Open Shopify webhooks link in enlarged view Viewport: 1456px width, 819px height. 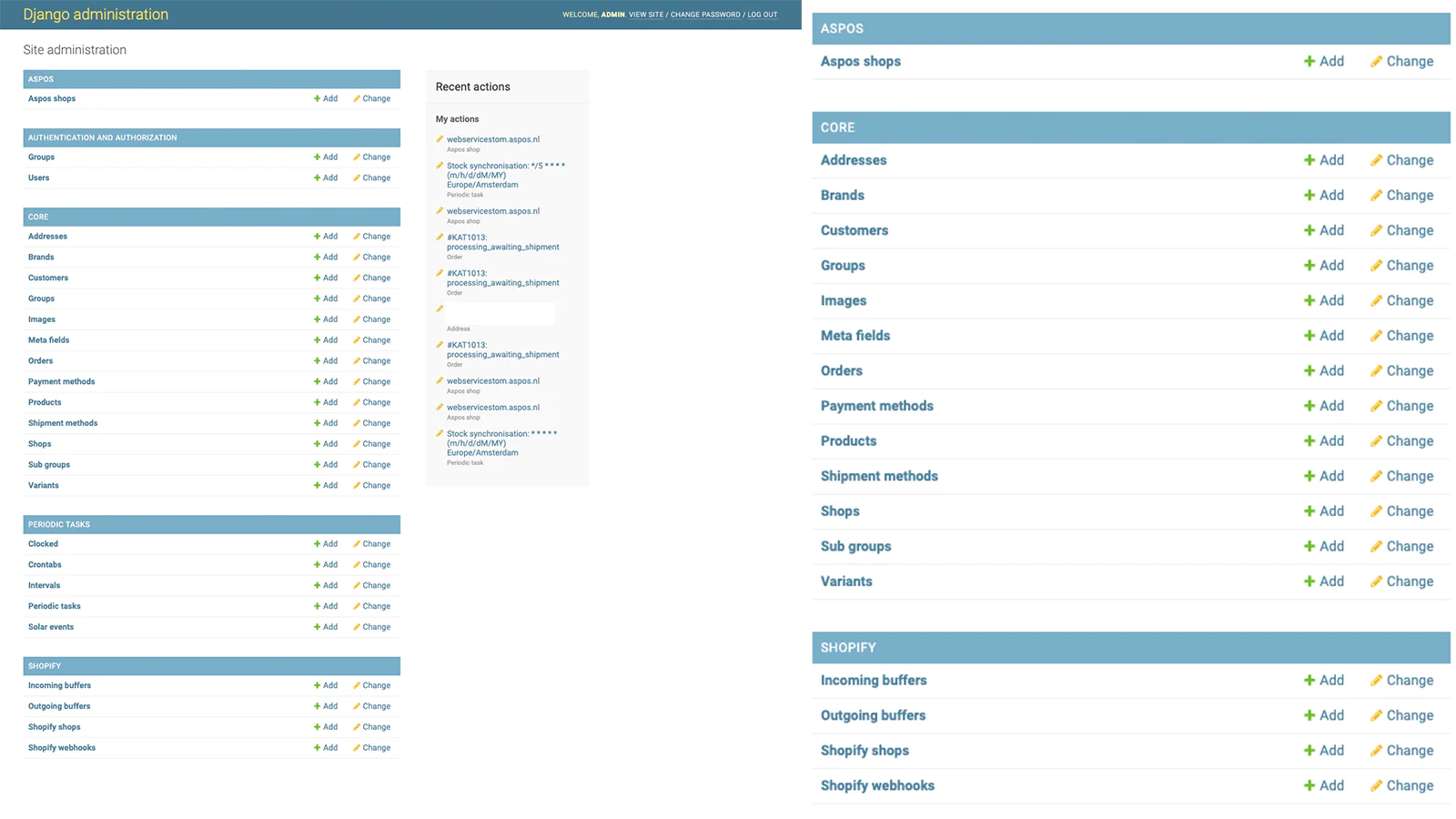tap(877, 785)
